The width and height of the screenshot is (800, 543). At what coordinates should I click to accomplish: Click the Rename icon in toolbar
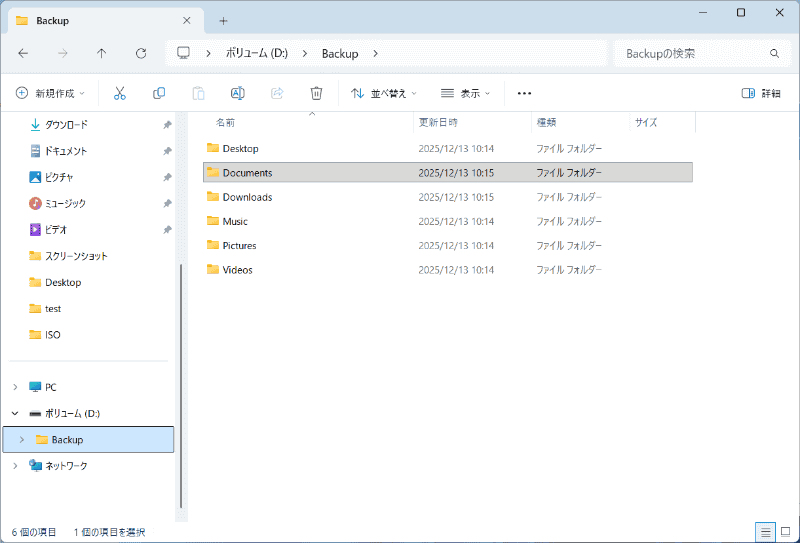(x=238, y=93)
